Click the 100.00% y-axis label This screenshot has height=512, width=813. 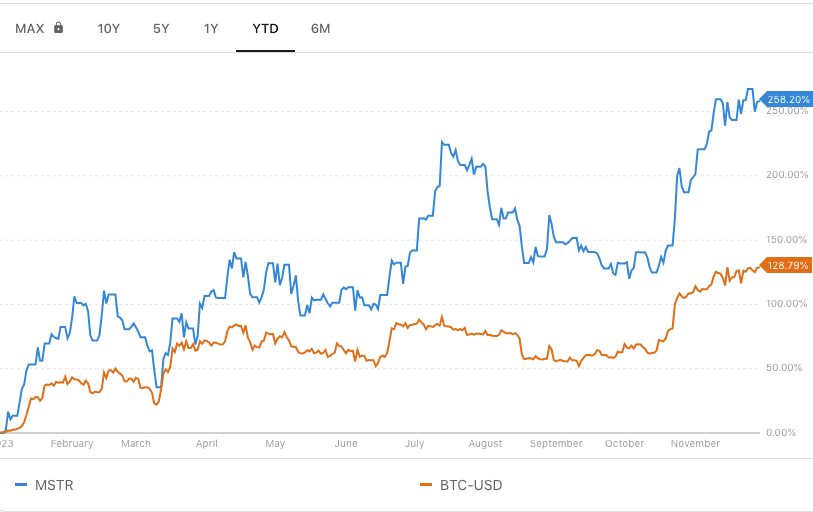click(x=787, y=303)
